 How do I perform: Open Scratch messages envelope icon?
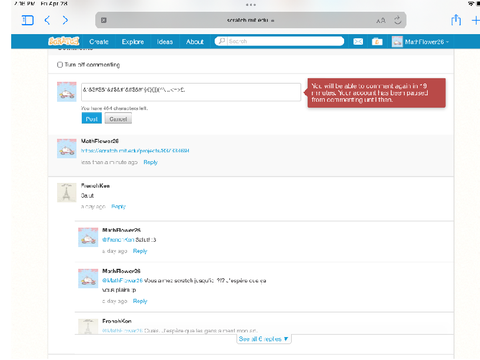point(358,42)
